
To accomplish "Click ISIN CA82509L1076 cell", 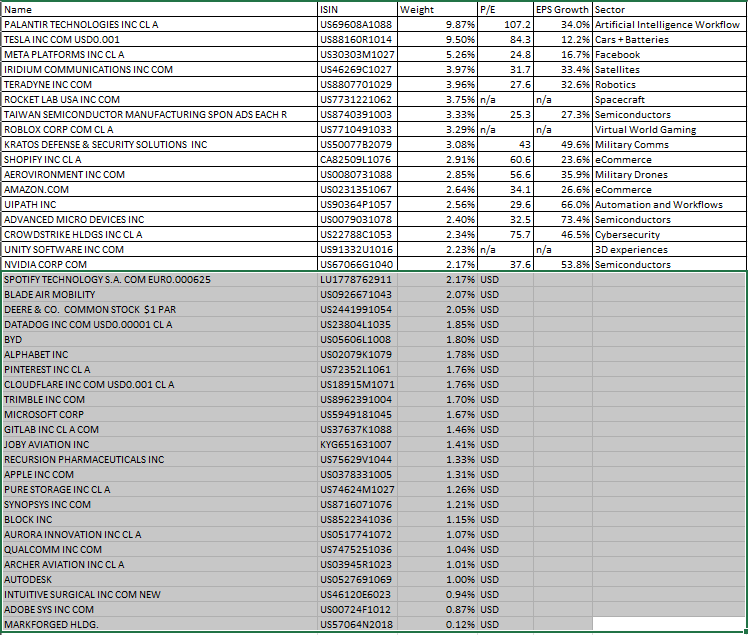I will 357,159.
